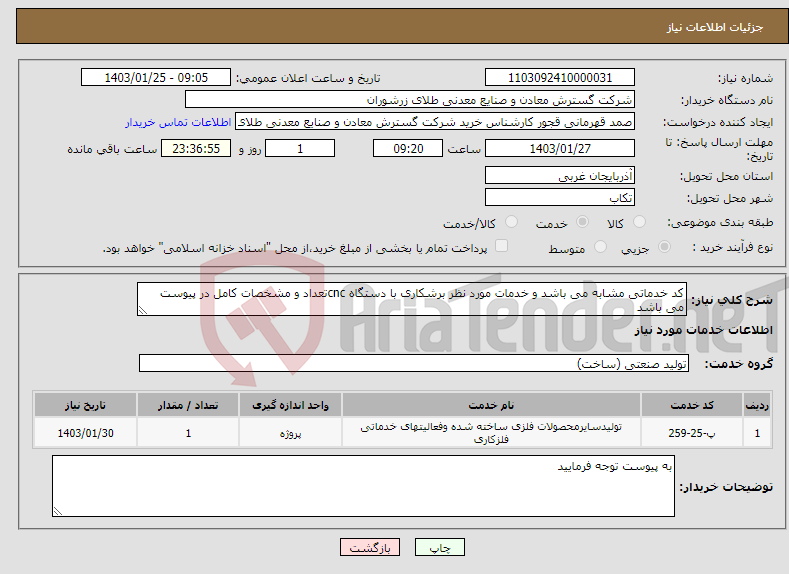Viewport: 789px width, 574px height.
Task: Click the تاریخ نیاز column header
Action: click(85, 405)
